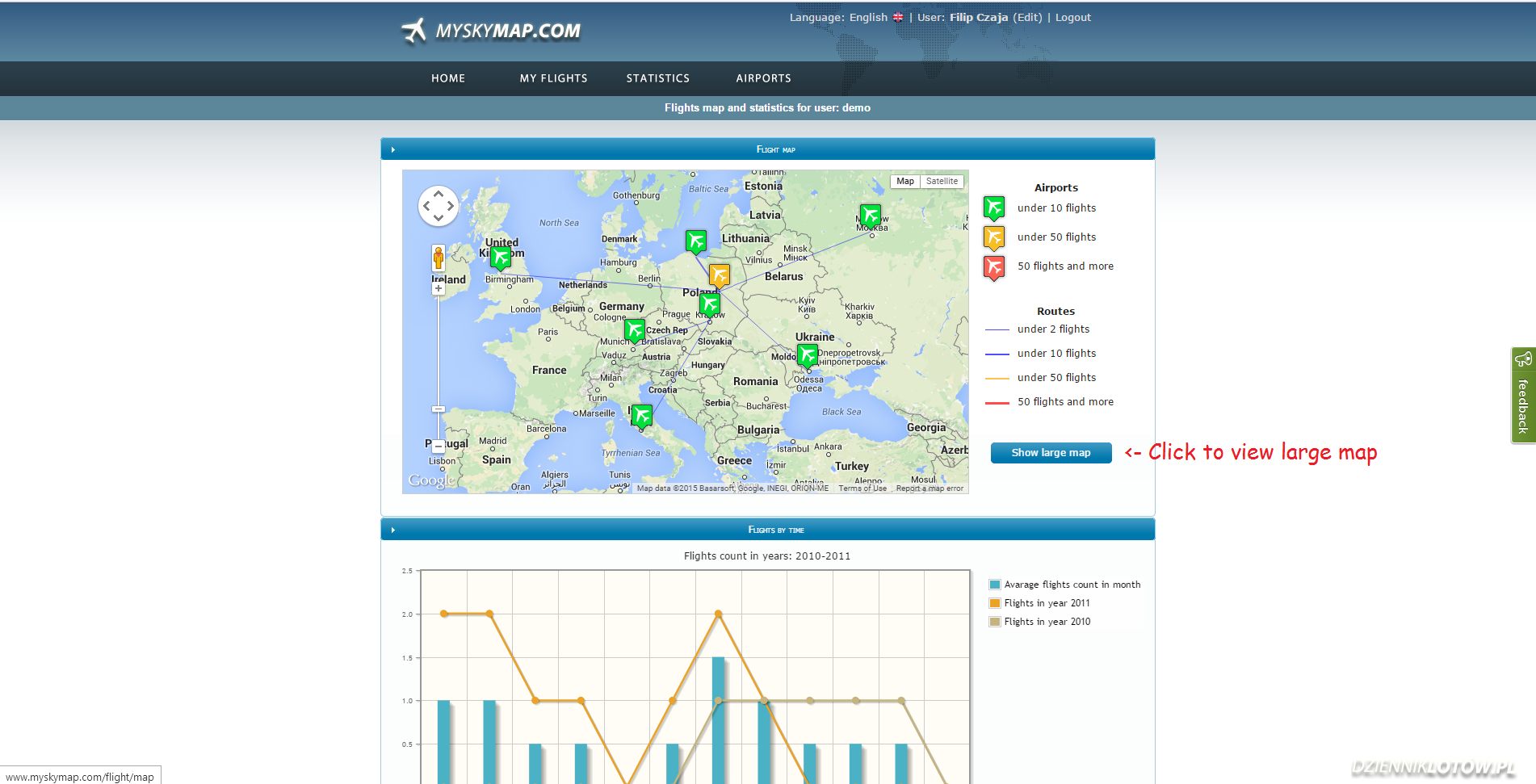
Task: Open My Flights menu item
Action: click(554, 78)
